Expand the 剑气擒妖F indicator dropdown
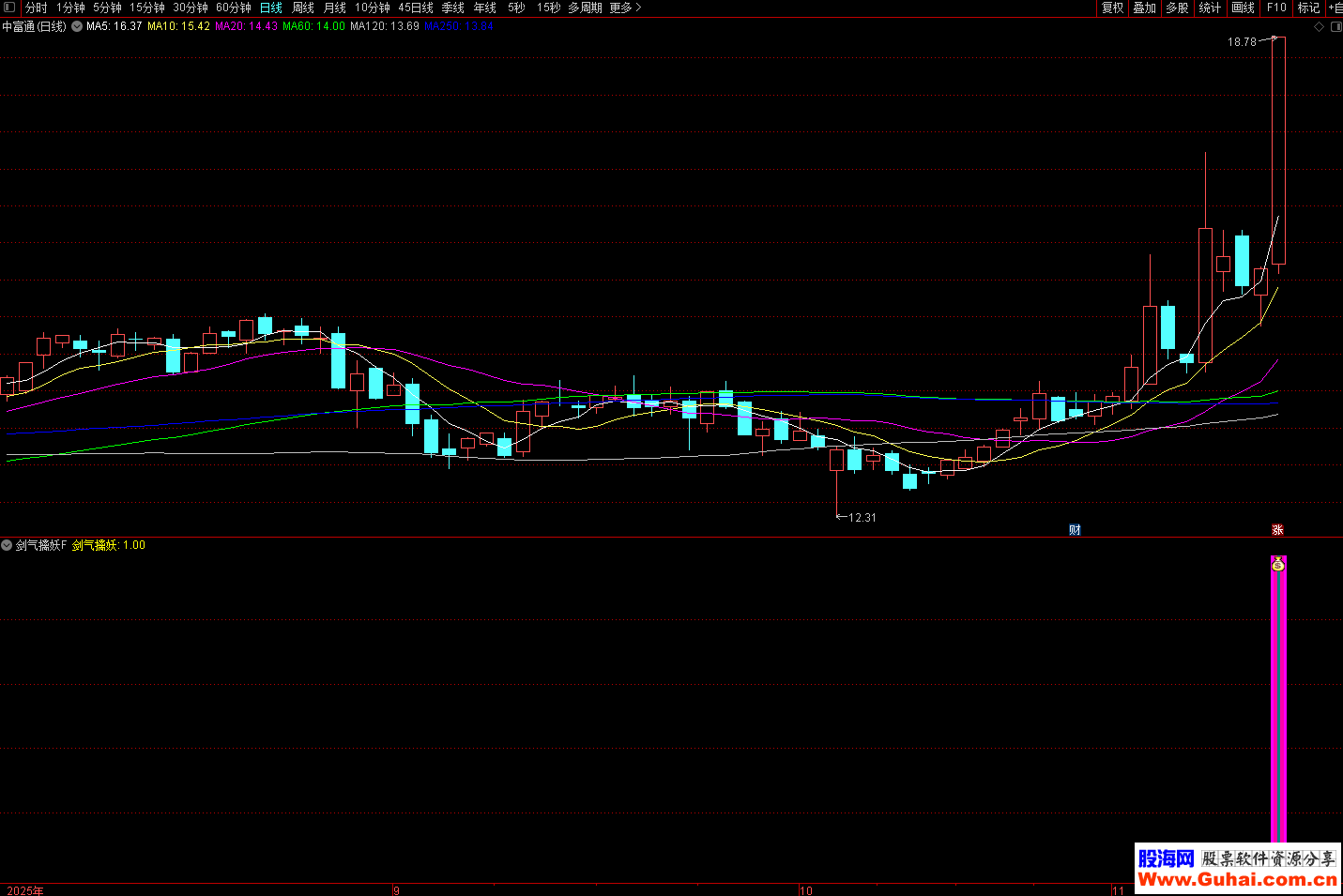The image size is (1343, 896). tap(8, 545)
